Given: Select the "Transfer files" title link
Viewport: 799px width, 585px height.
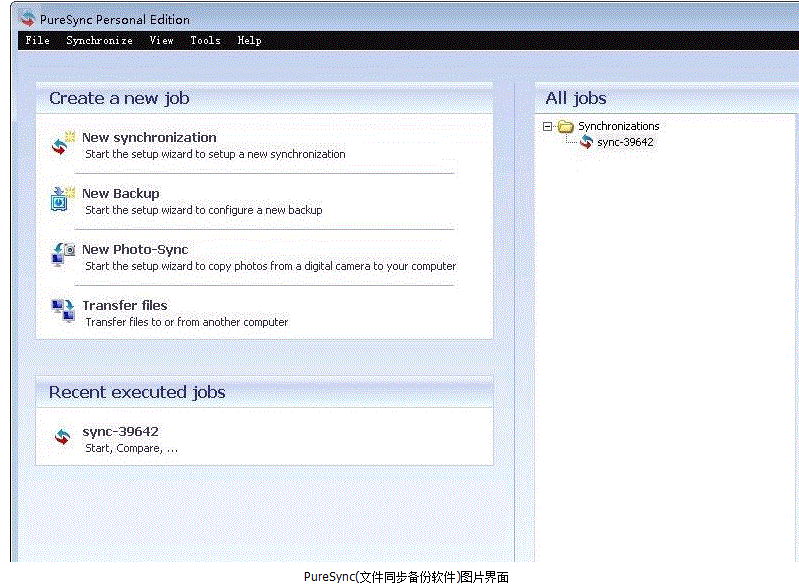Looking at the screenshot, I should (x=125, y=305).
